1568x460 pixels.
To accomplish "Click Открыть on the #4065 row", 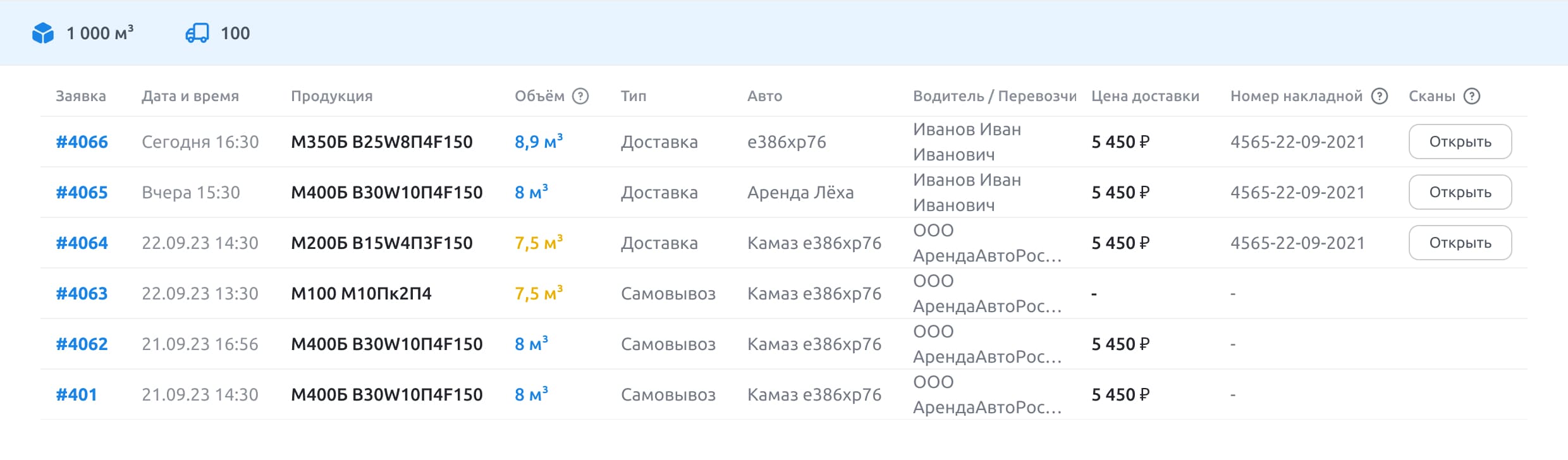I will [x=1459, y=192].
